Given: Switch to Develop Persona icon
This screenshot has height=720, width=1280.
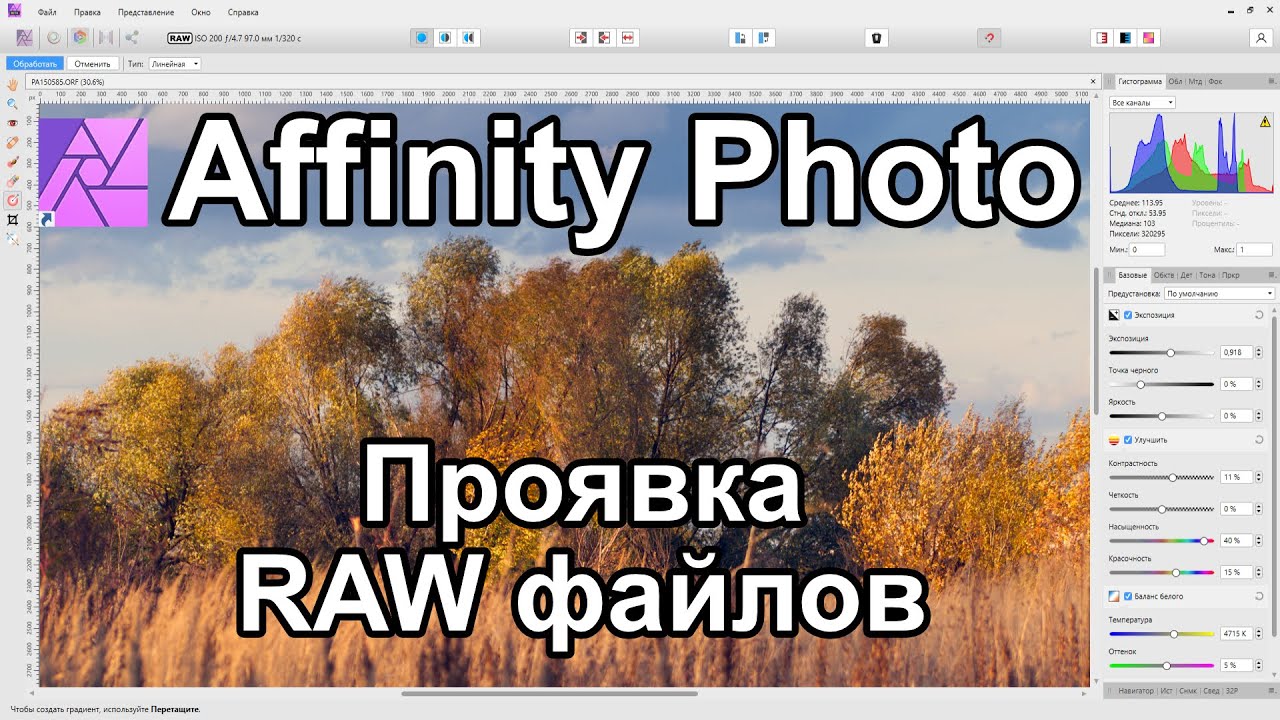Looking at the screenshot, I should coord(80,38).
